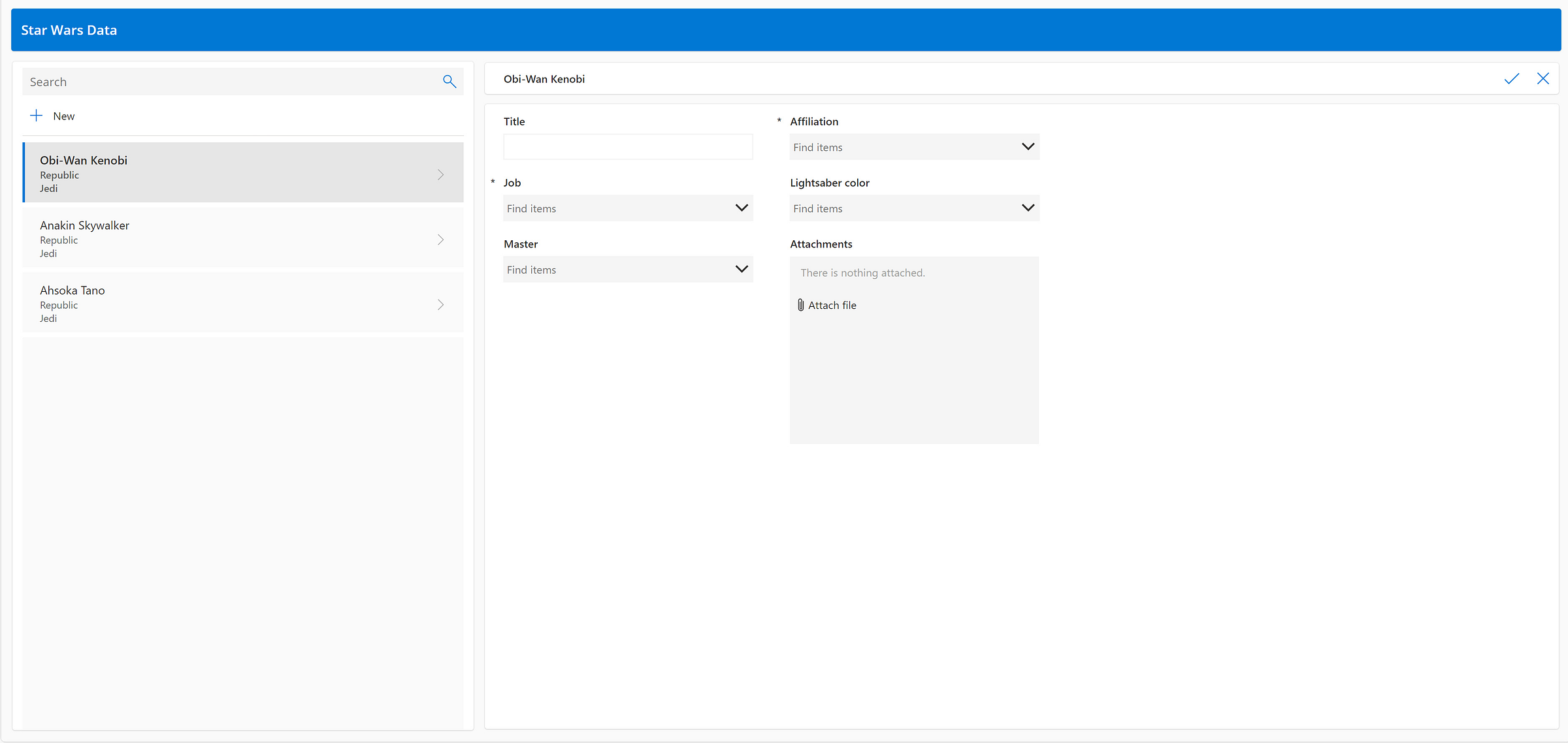Select the Obi-Wan Kenobi list item
This screenshot has width=1568, height=743.
pyautogui.click(x=243, y=172)
